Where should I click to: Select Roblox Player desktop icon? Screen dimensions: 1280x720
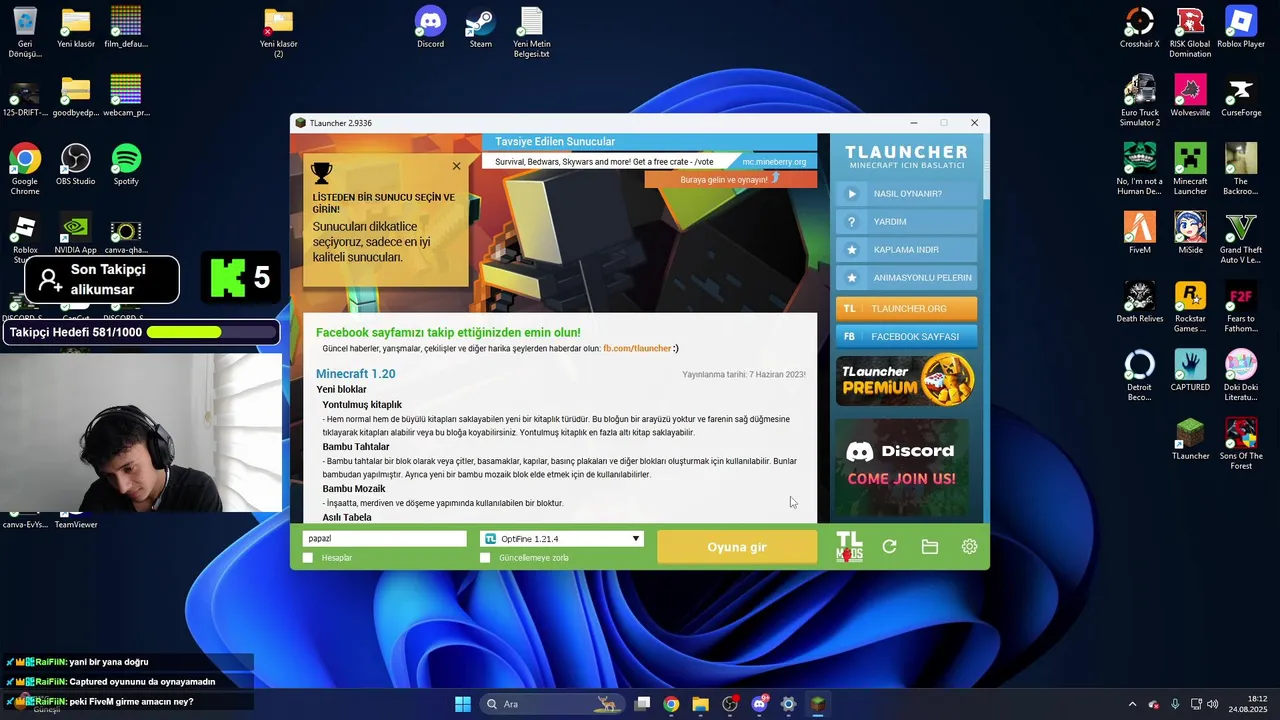tap(1241, 28)
